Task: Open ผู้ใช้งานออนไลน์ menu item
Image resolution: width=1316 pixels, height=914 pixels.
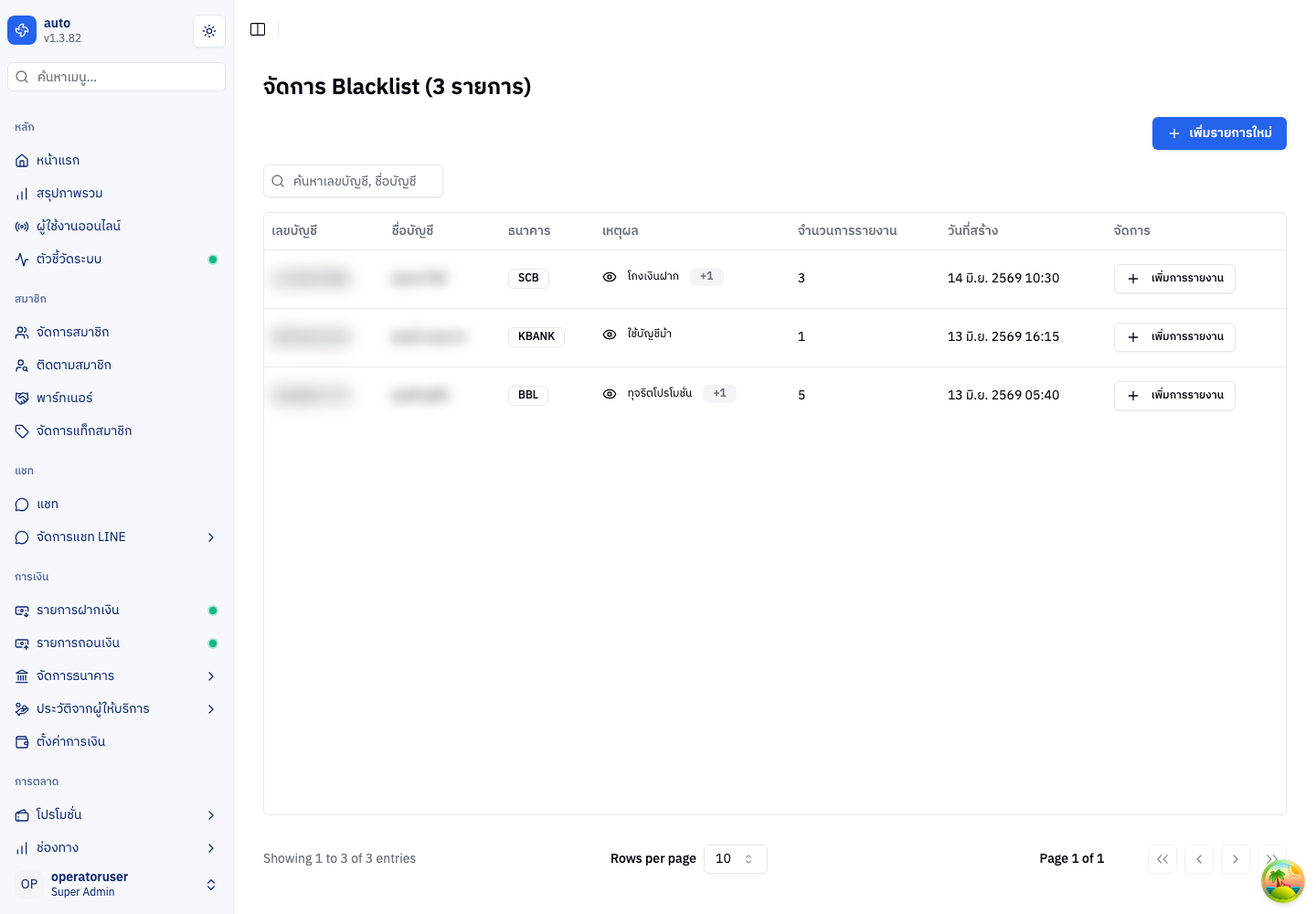Action: (117, 226)
